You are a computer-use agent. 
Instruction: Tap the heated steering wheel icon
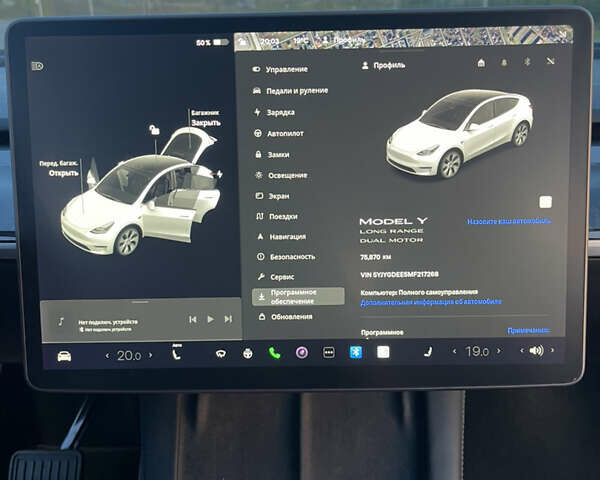tap(248, 353)
